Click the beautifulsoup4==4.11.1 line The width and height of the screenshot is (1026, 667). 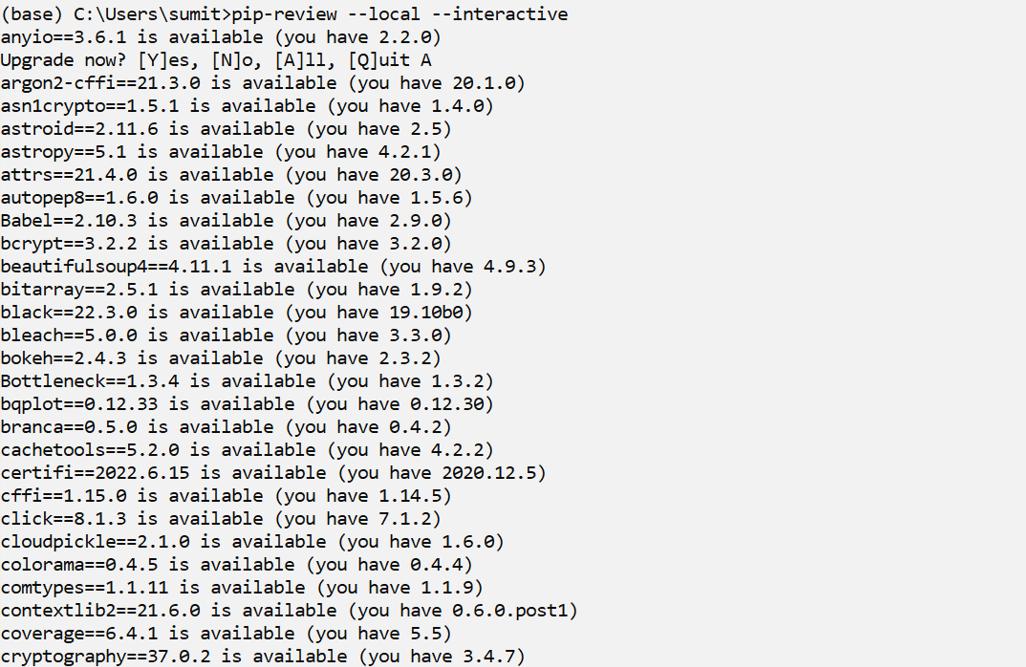pos(273,267)
